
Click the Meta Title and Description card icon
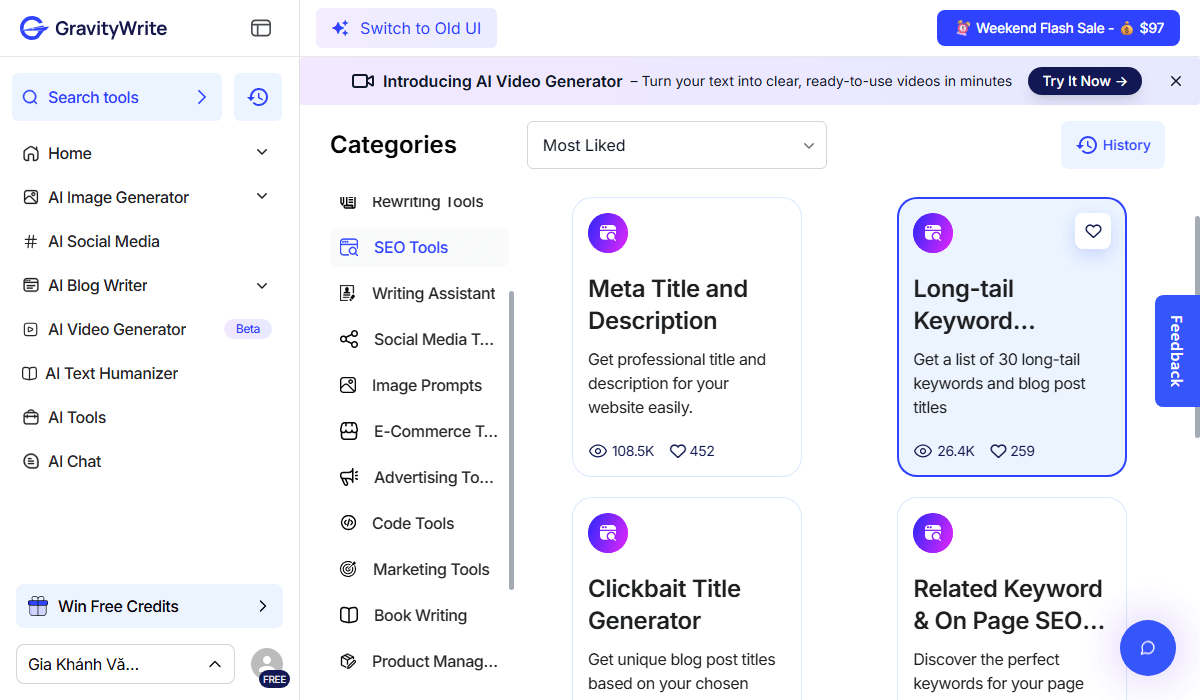coord(608,233)
